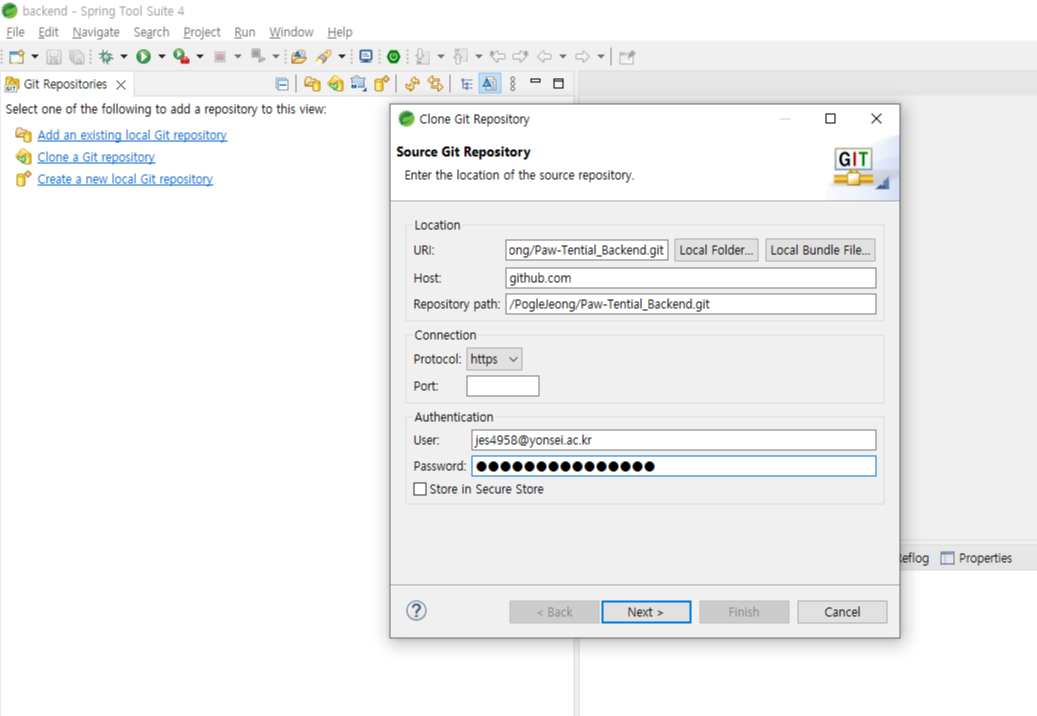1037x716 pixels.
Task: Open the Search menu
Action: (151, 32)
